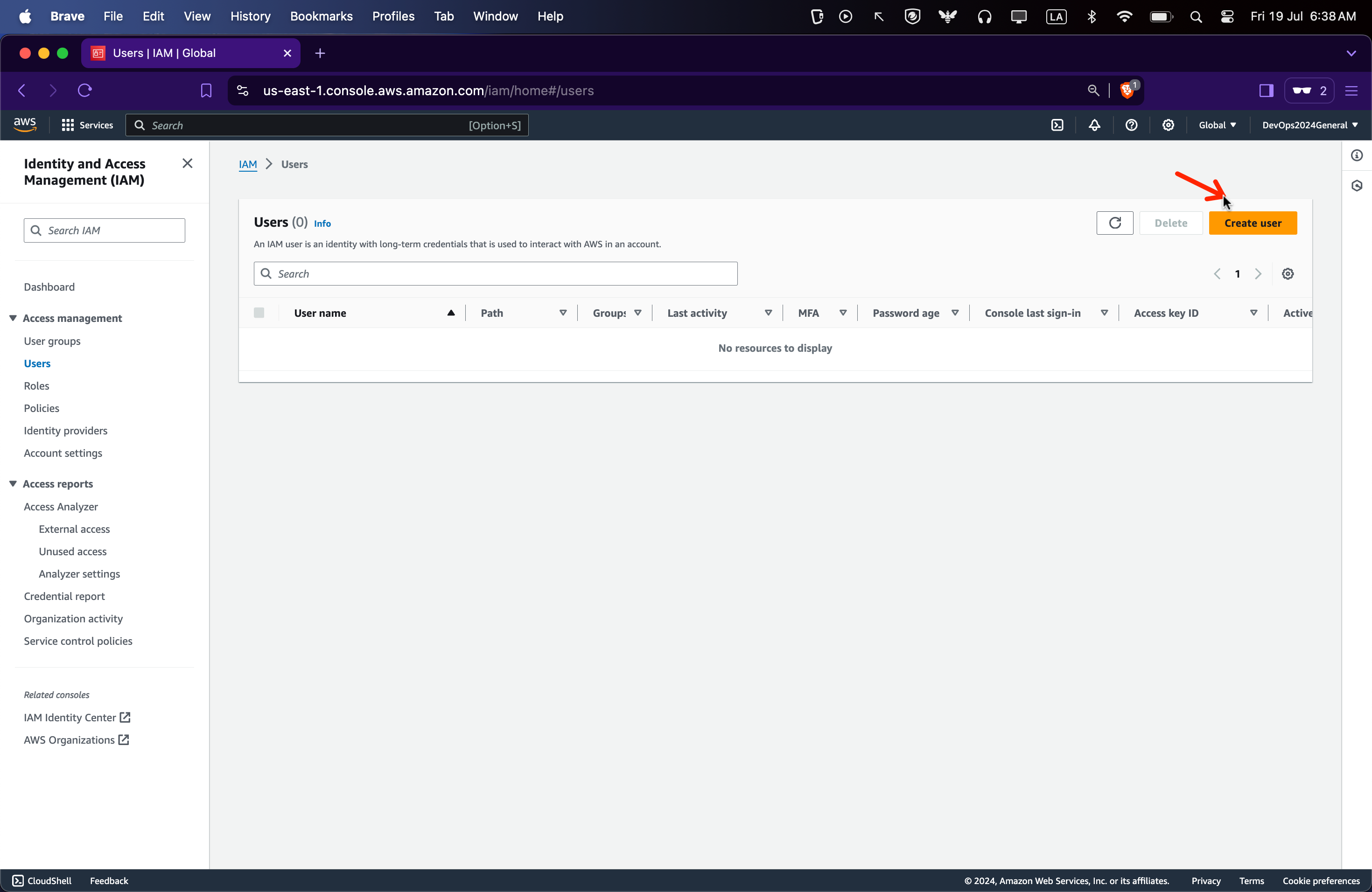Collapse the Access management section

13,318
